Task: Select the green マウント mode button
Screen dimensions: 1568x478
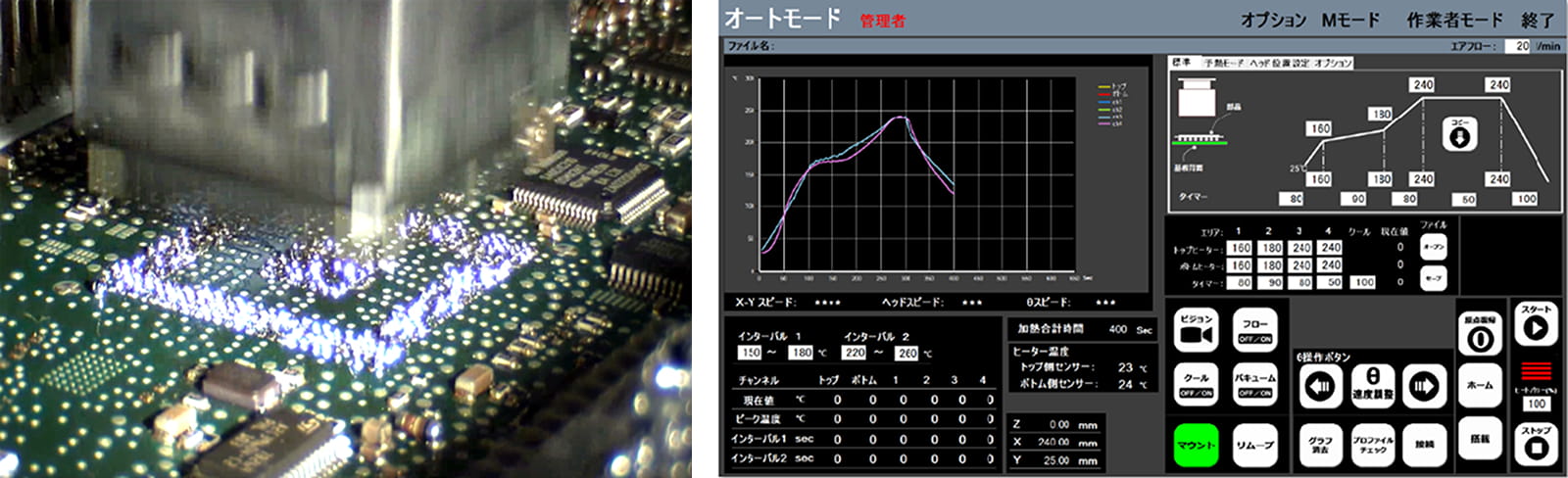Action: [1197, 445]
